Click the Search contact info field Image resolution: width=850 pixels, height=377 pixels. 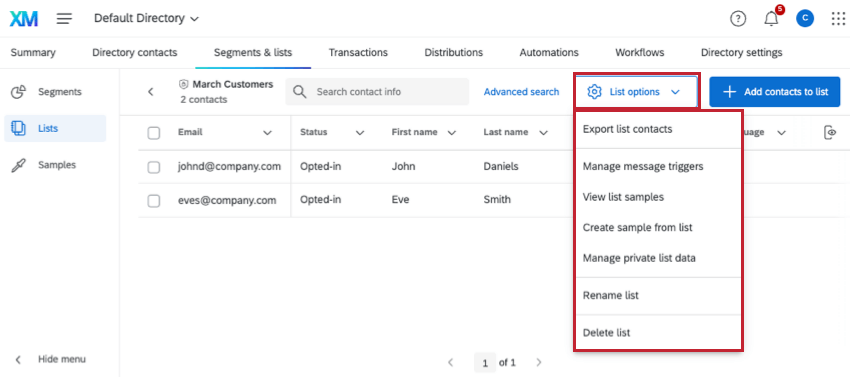click(377, 92)
